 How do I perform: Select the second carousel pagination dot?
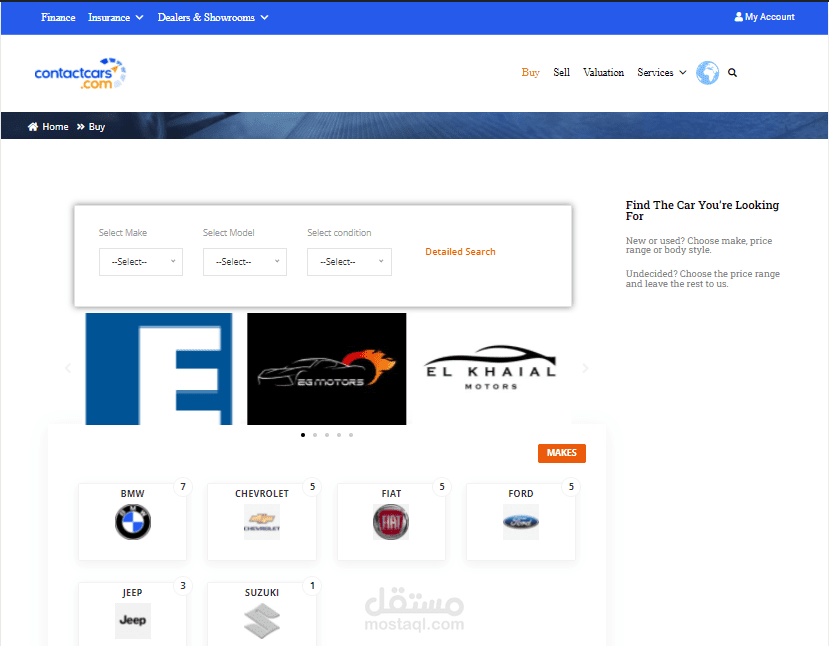[x=315, y=435]
